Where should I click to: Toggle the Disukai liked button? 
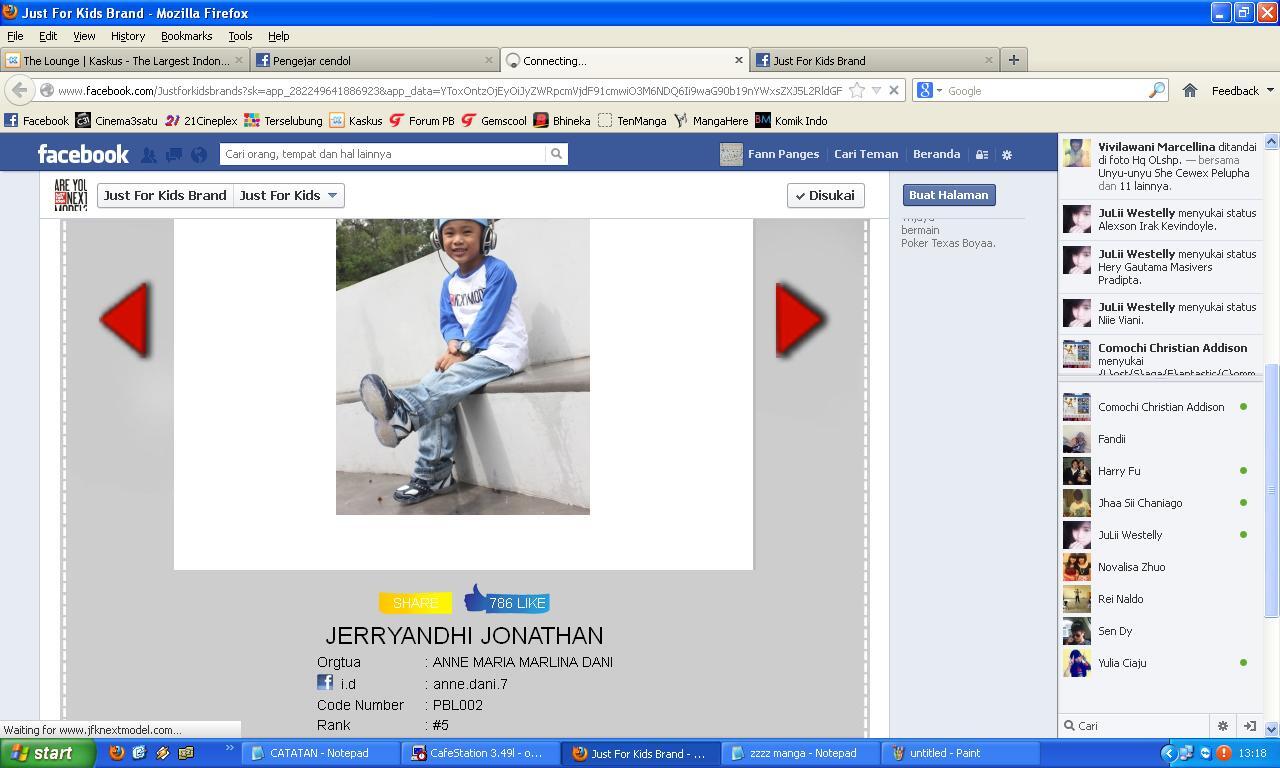[826, 195]
